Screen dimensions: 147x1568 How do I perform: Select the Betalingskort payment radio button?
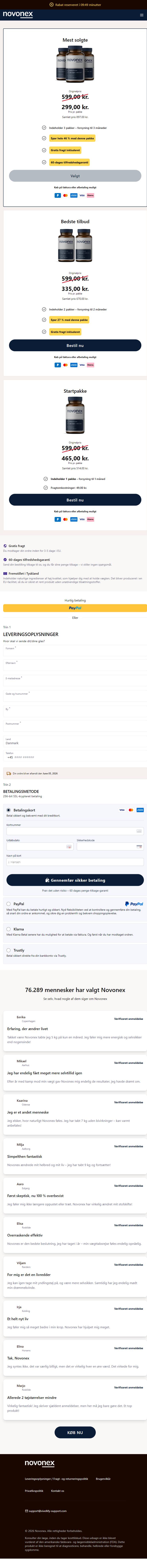(x=9, y=810)
